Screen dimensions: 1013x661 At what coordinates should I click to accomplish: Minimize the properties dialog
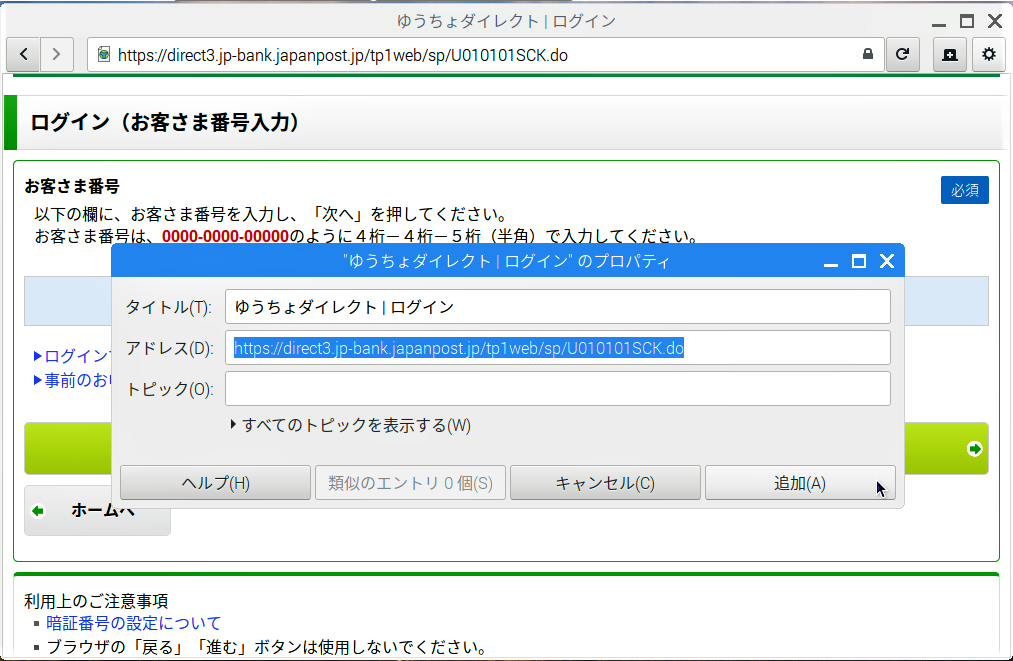(x=831, y=261)
